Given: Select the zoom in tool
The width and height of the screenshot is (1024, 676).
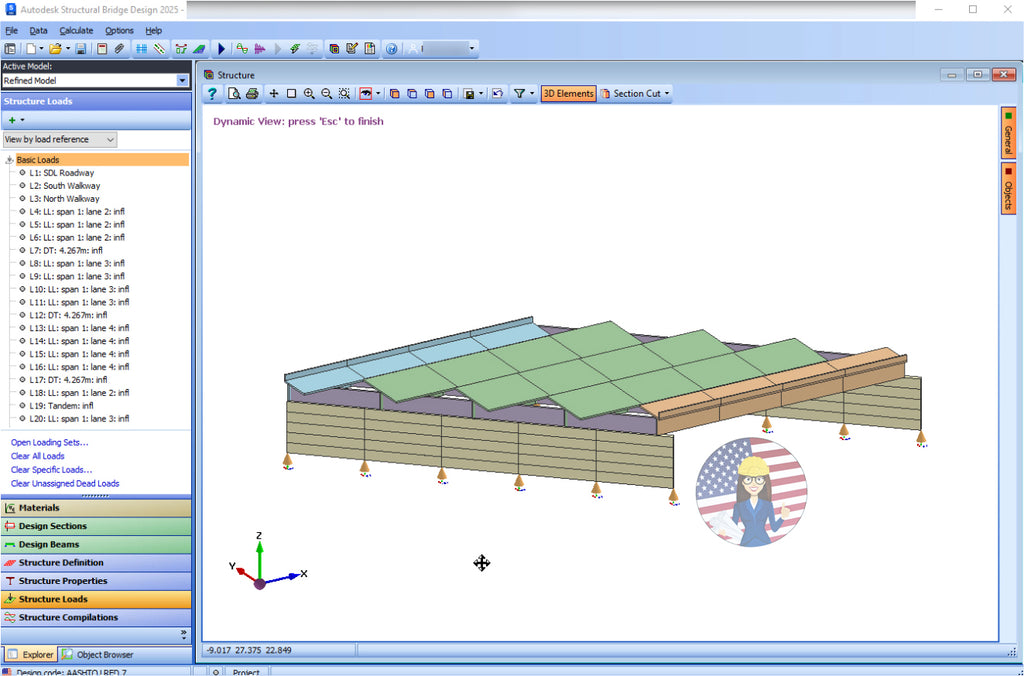Looking at the screenshot, I should (x=308, y=93).
